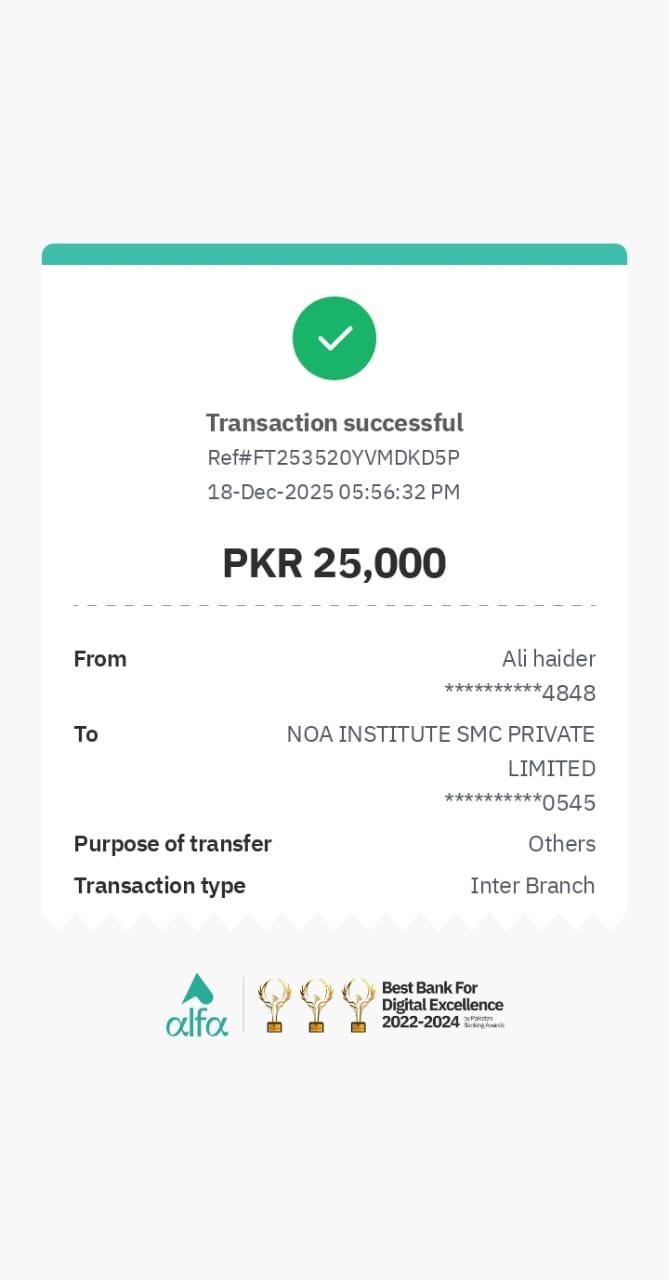Select the Ref#FT253520YVMDKD5P reference number
The image size is (669, 1280).
tap(334, 458)
